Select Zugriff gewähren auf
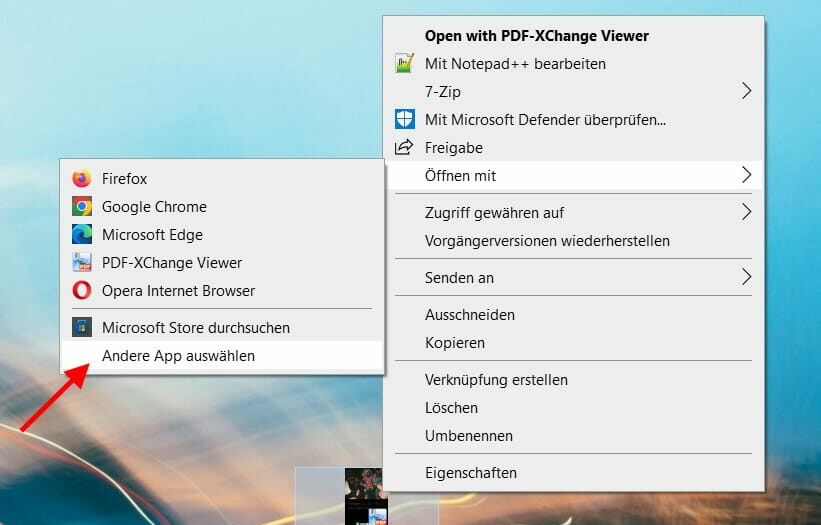 coord(574,213)
